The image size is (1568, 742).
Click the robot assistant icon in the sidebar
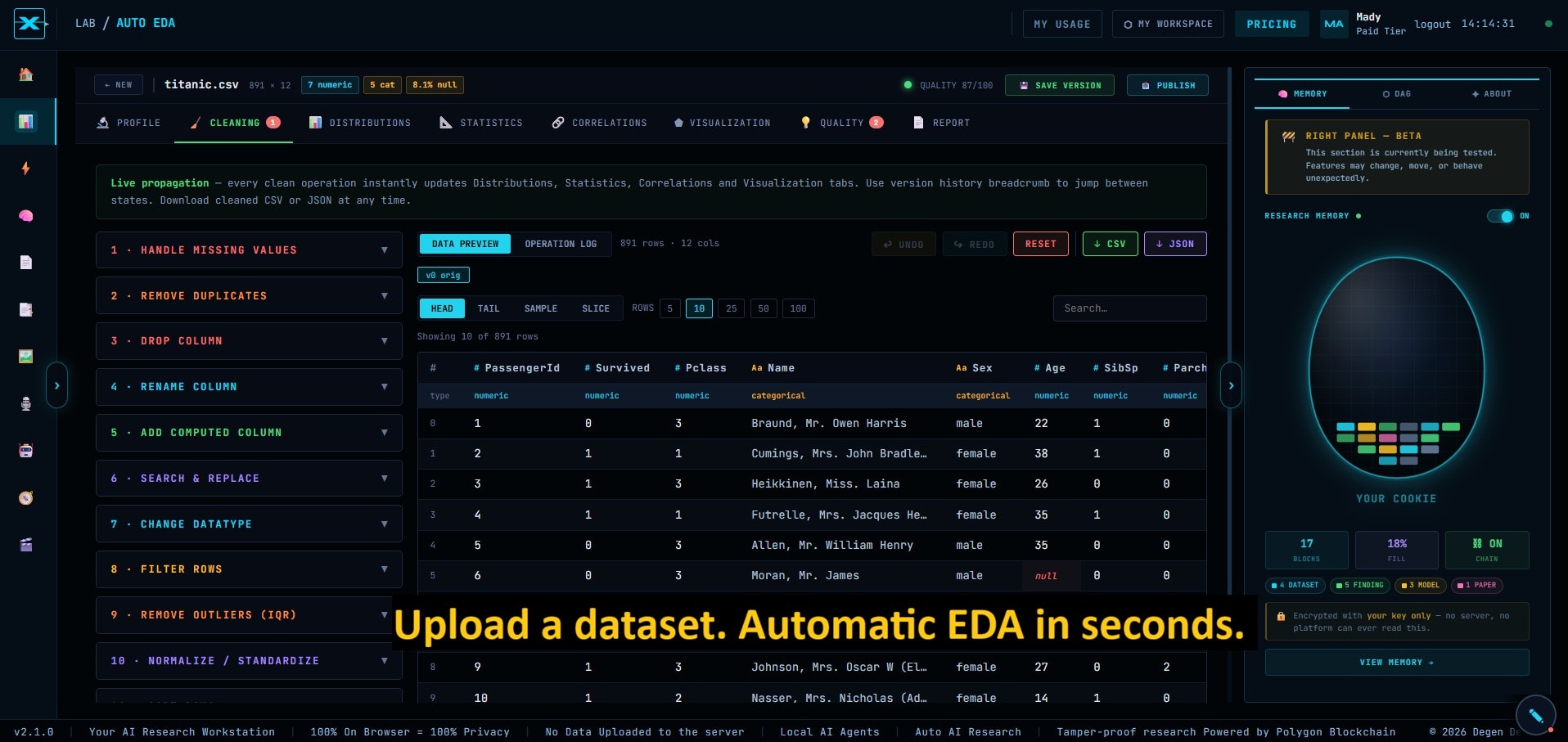(x=25, y=451)
